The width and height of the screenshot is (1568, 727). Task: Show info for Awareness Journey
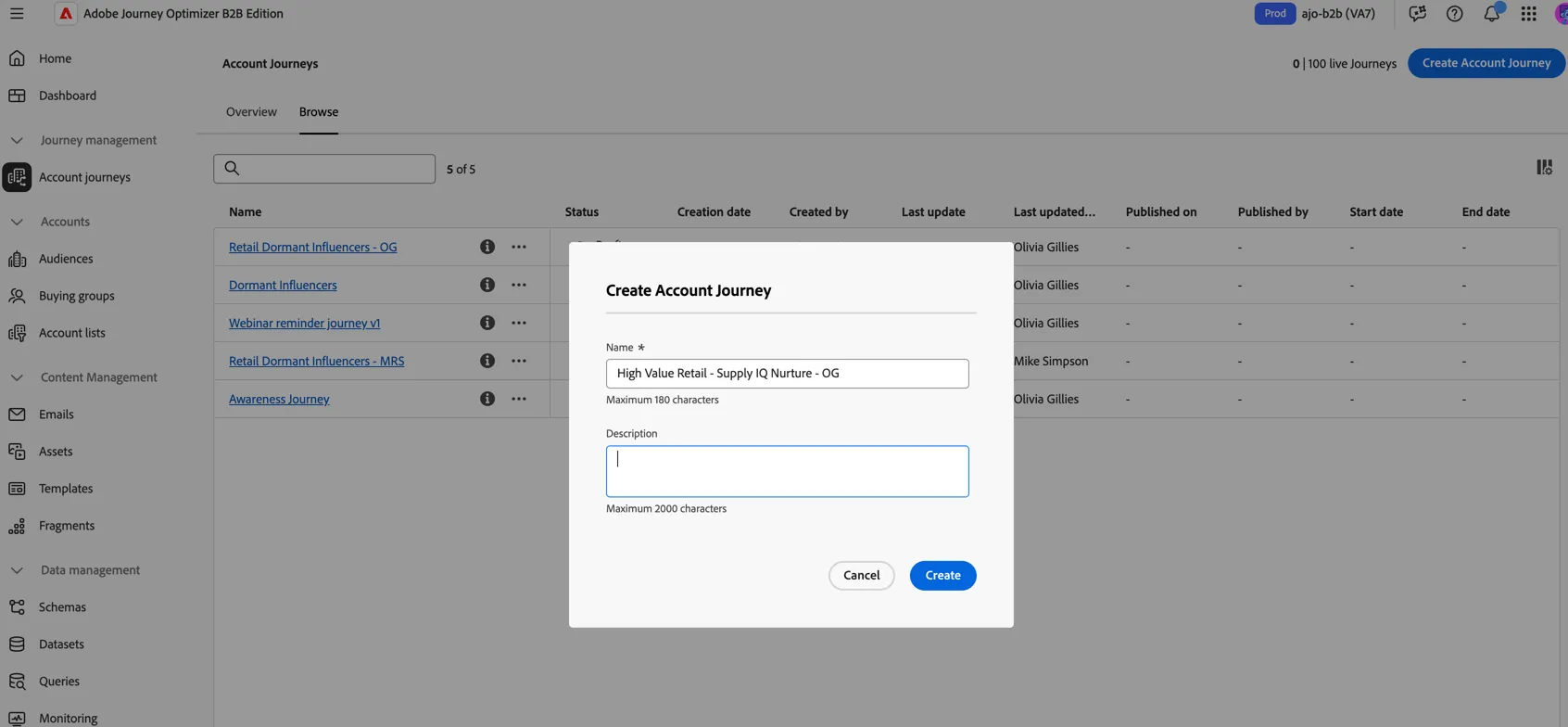487,399
